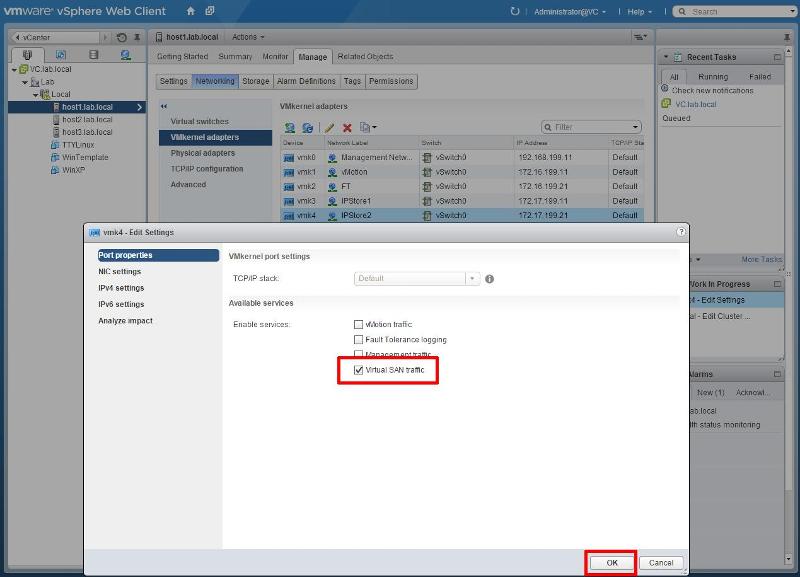
Task: Click the Recent Tasks maximize icon
Action: pyautogui.click(x=777, y=57)
